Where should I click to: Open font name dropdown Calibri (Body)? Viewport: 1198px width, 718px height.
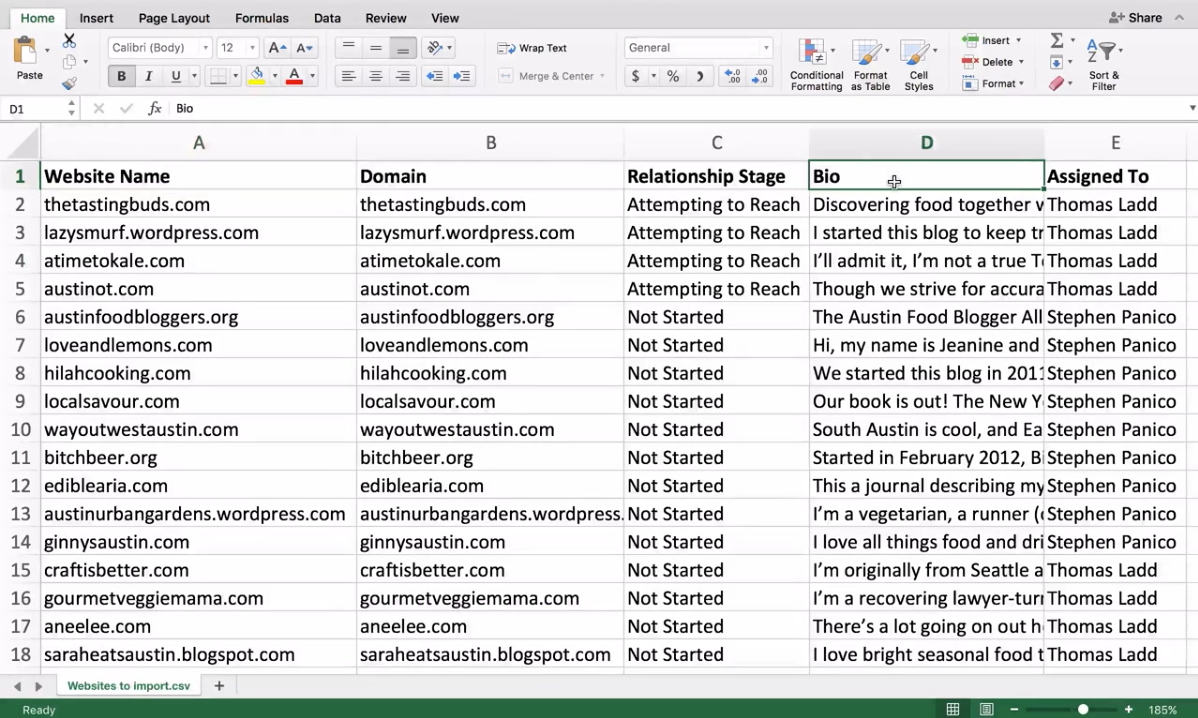205,47
